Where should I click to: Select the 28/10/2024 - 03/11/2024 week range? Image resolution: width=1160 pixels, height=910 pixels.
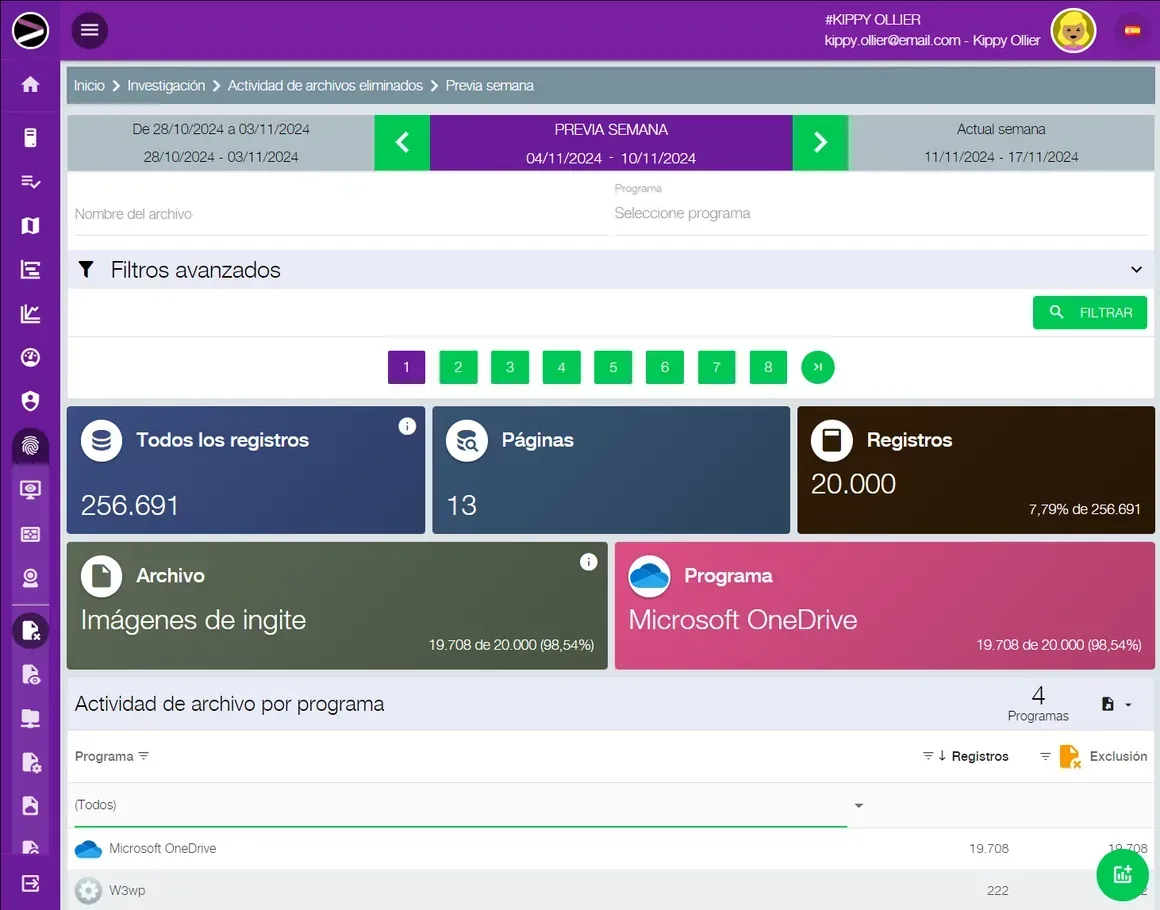(x=220, y=142)
